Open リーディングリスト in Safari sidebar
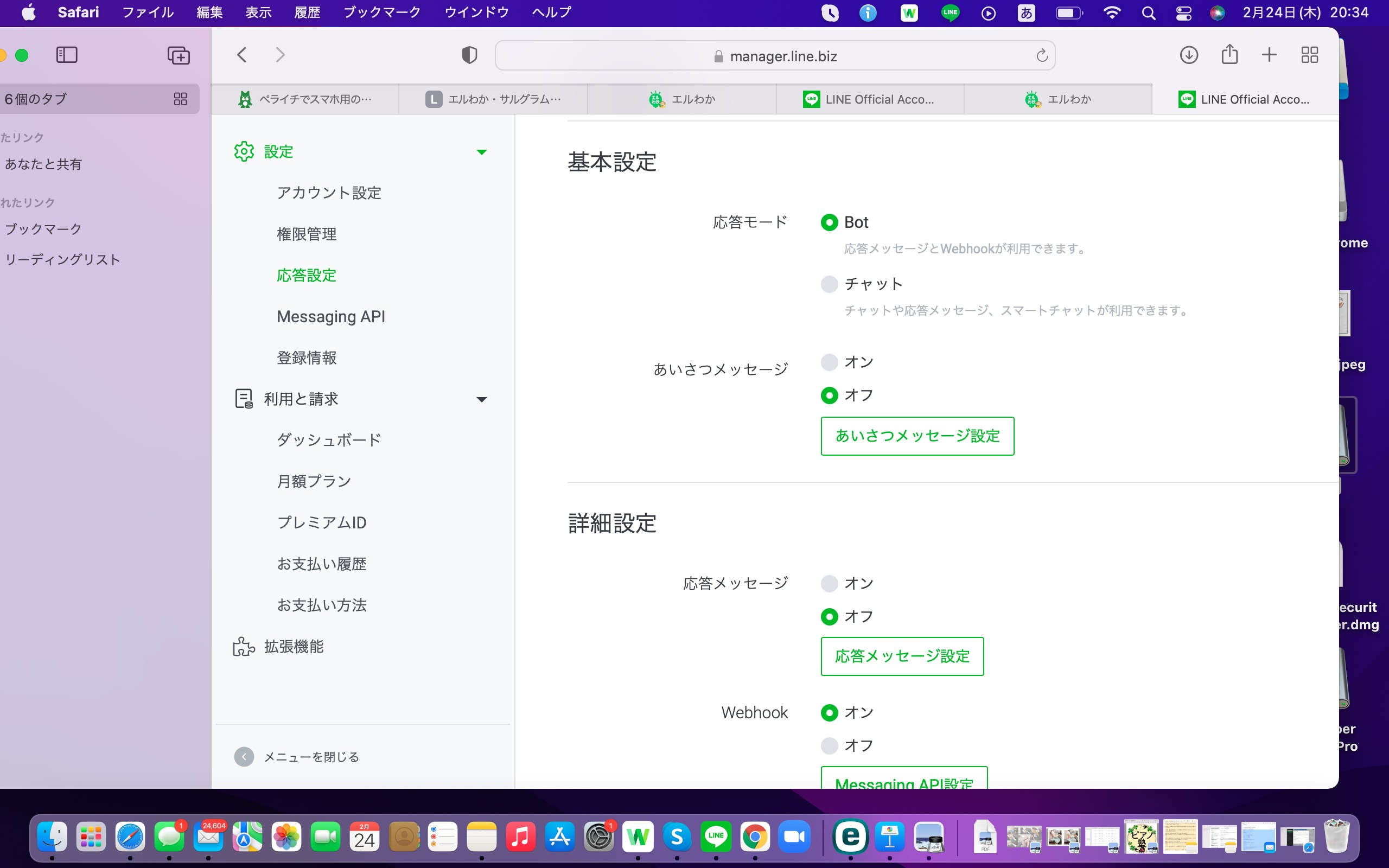The height and width of the screenshot is (868, 1389). pos(62,259)
